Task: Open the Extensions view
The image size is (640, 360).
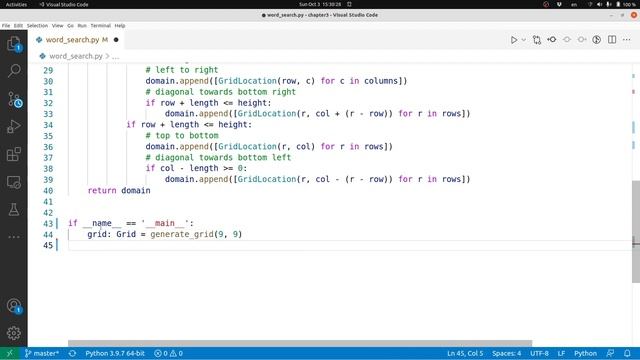Action: (x=14, y=154)
